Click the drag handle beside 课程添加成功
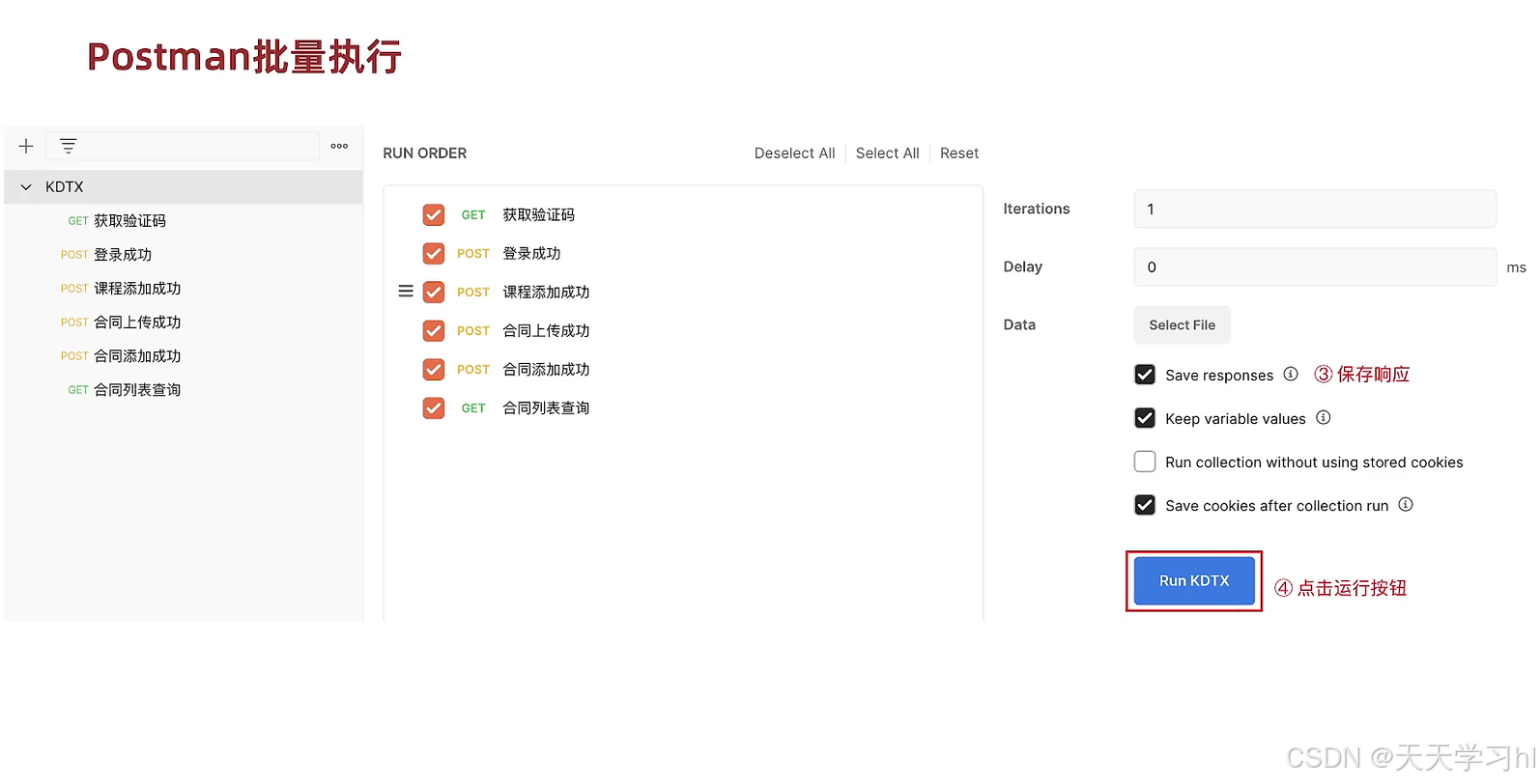Image resolution: width=1540 pixels, height=784 pixels. click(x=406, y=291)
